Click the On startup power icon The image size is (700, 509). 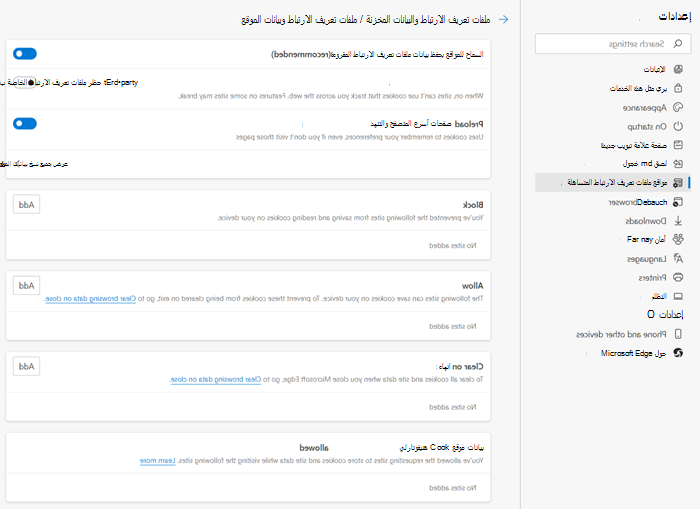(x=678, y=126)
